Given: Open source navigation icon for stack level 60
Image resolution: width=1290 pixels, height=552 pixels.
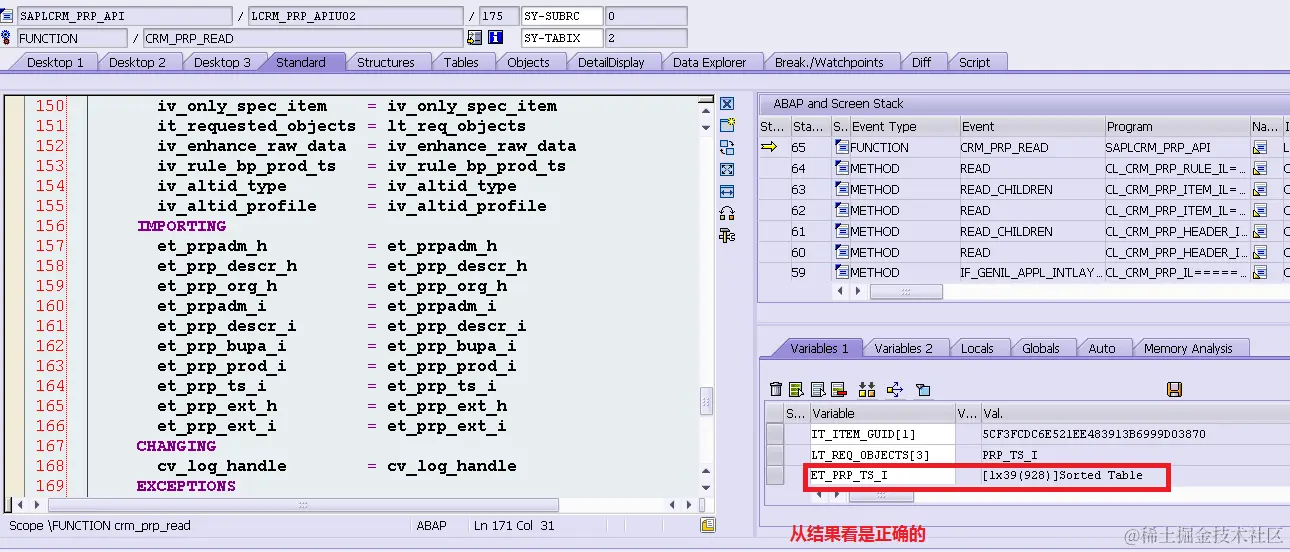Looking at the screenshot, I should [x=1259, y=252].
